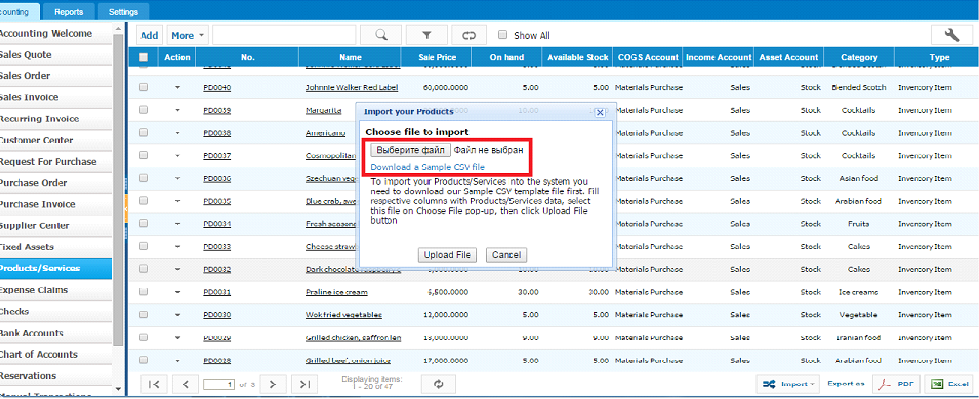Open the filter funnel button

[x=427, y=36]
